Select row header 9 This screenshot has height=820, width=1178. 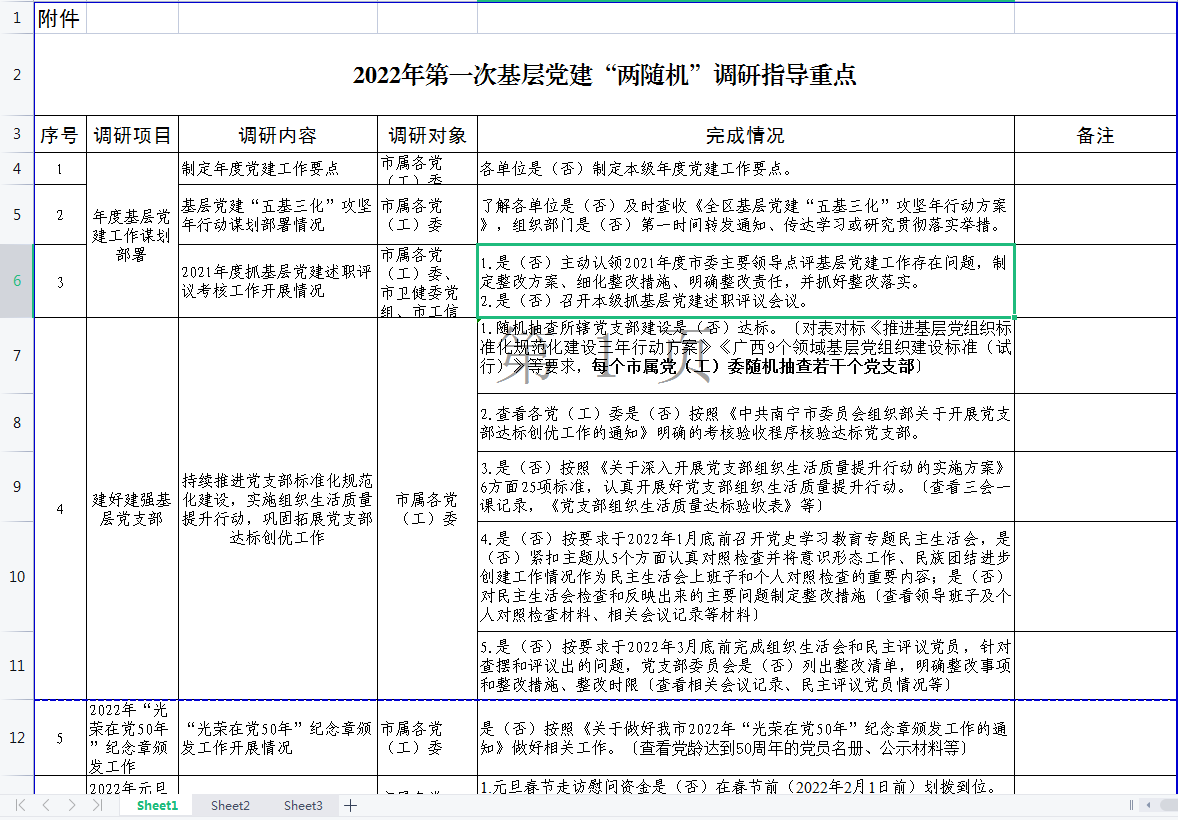pyautogui.click(x=17, y=486)
